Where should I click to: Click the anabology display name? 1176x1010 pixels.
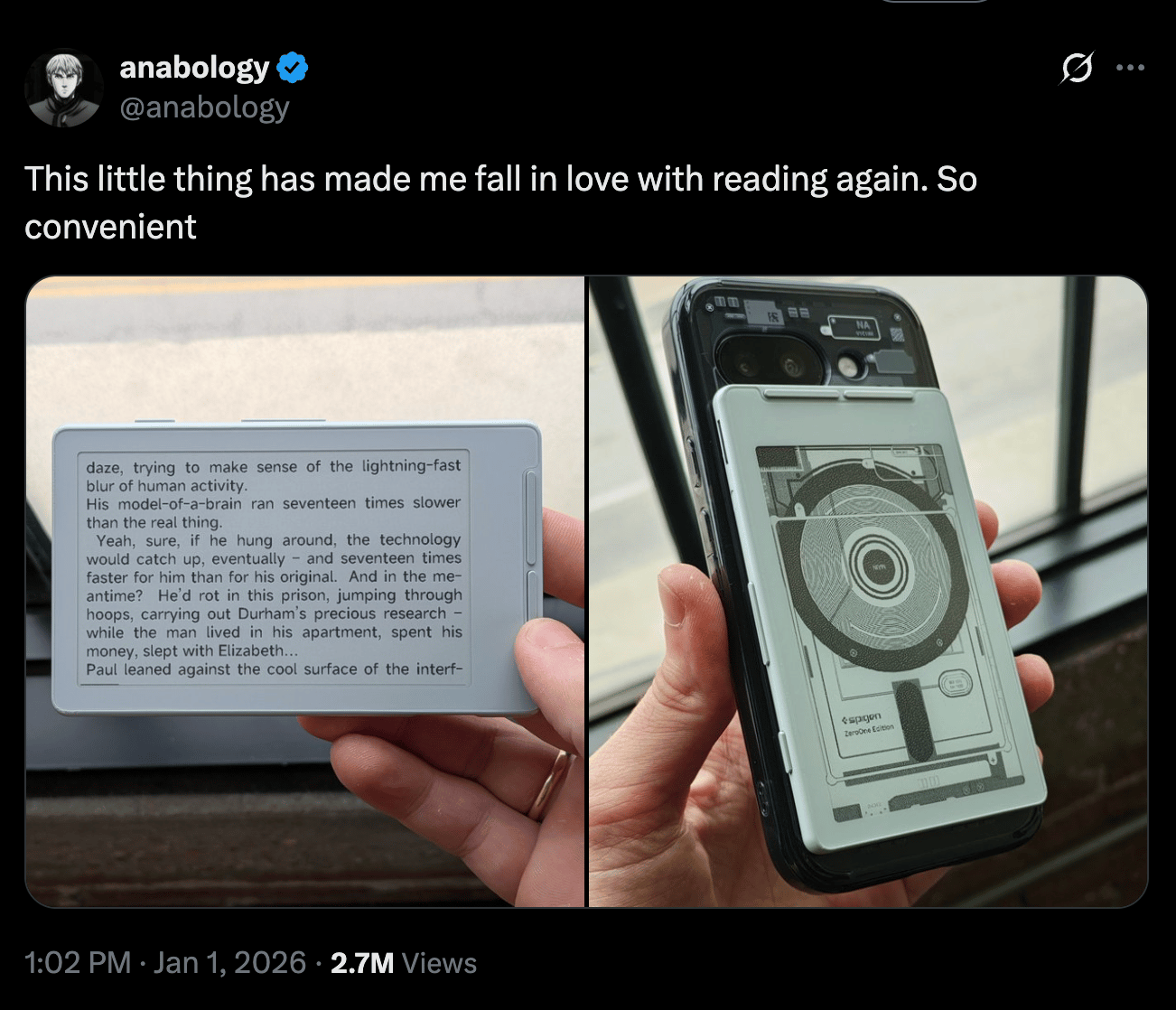[194, 68]
